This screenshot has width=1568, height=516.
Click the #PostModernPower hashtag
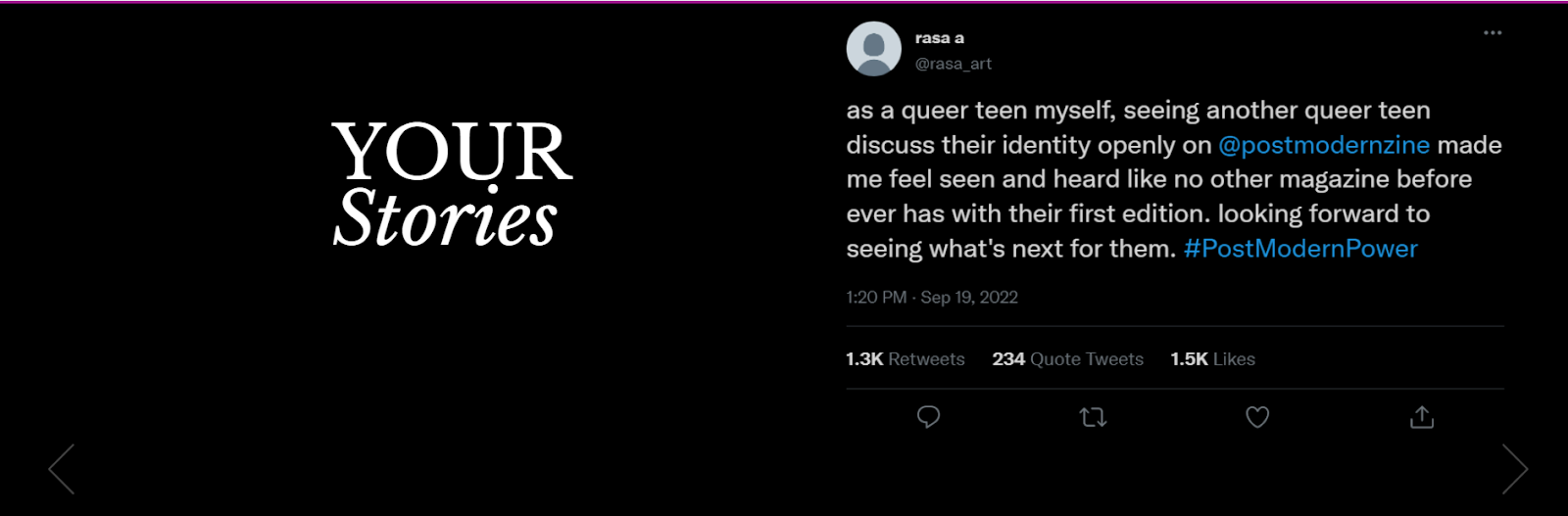[x=1300, y=249]
